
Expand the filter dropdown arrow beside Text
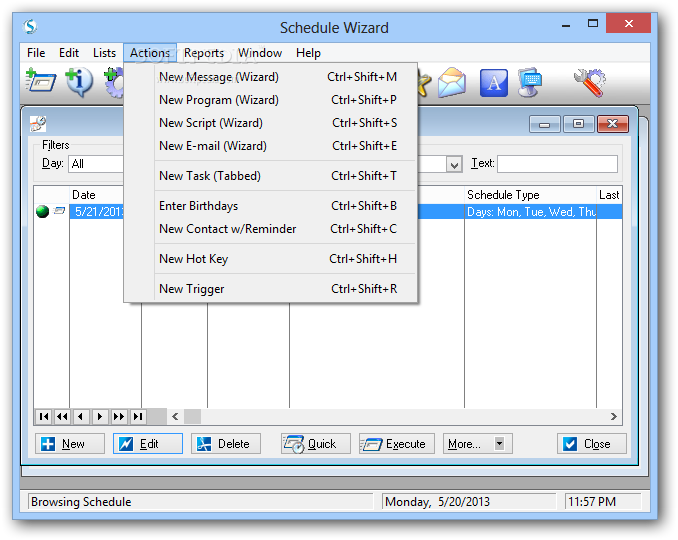coord(454,164)
